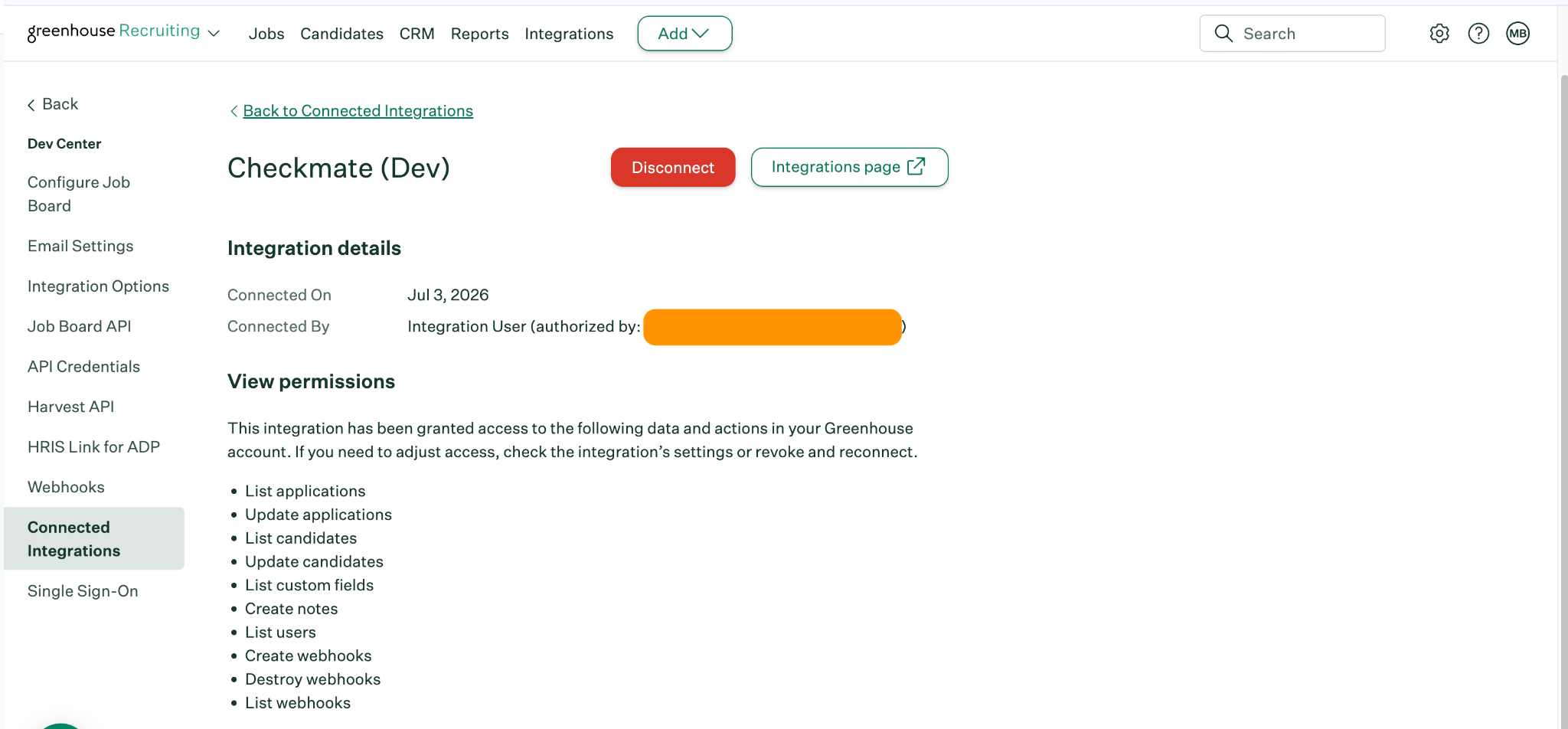Follow Back to Connected Integrations link
The height and width of the screenshot is (729, 1568).
(x=358, y=111)
